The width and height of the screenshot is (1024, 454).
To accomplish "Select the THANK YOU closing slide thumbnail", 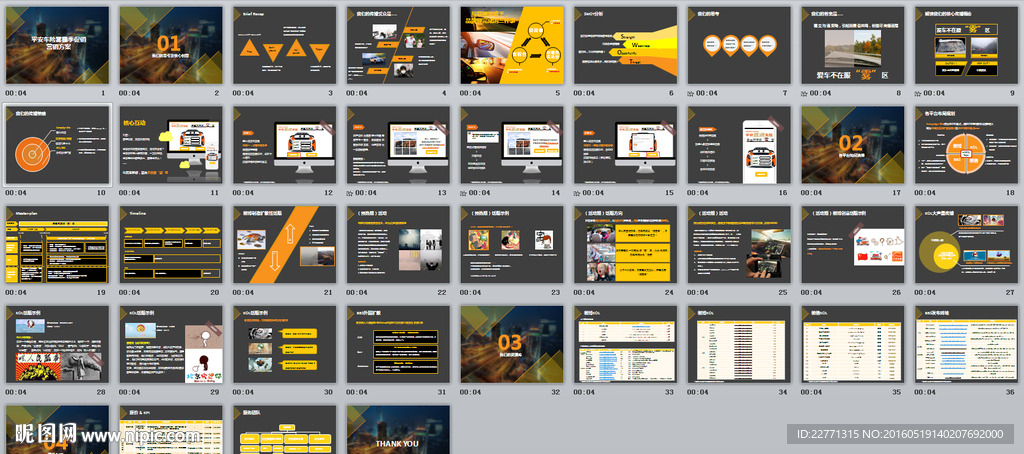I will click(398, 429).
